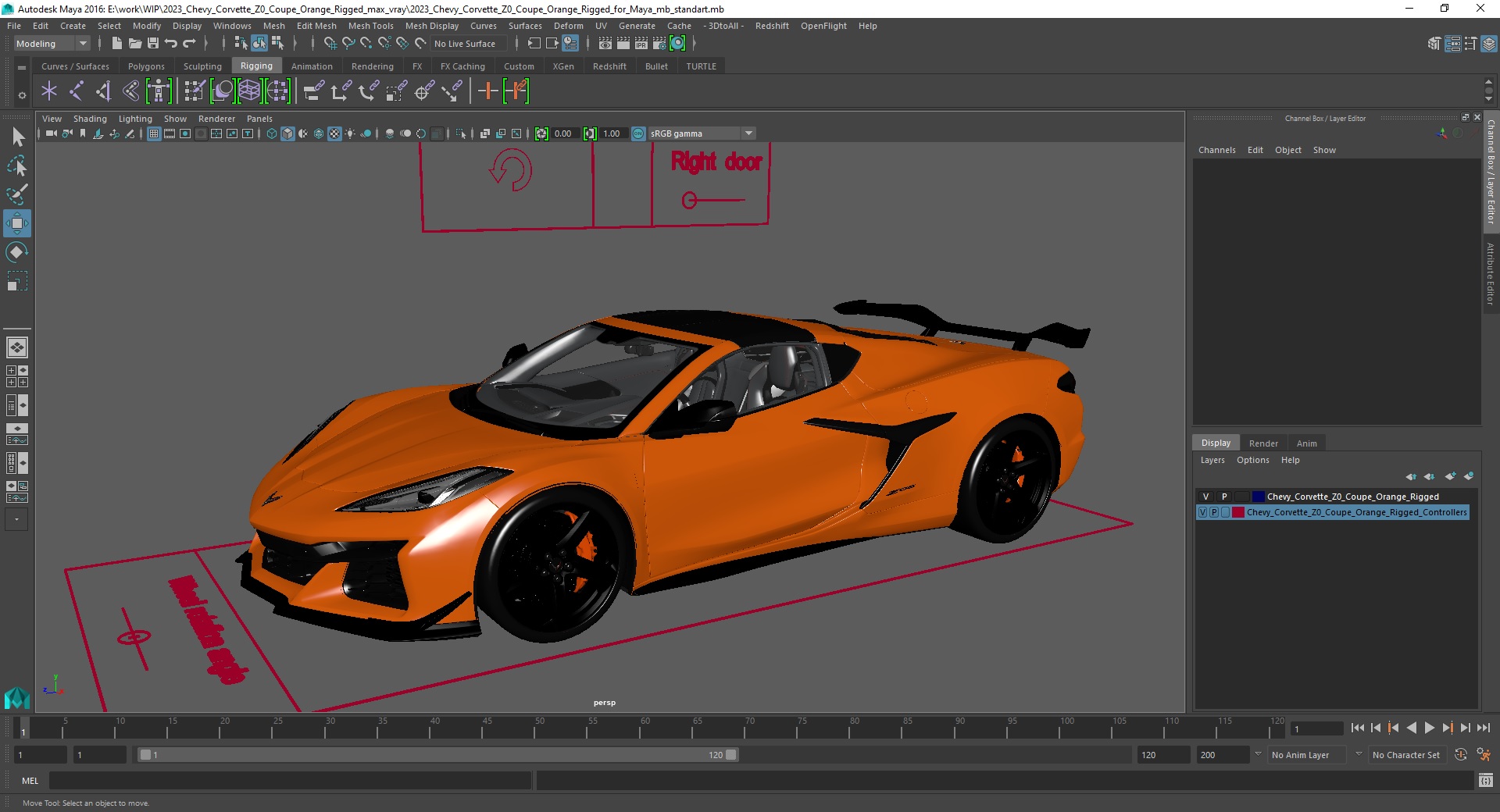Image resolution: width=1500 pixels, height=812 pixels.
Task: Toggle auto keyframe button
Action: tap(1461, 755)
